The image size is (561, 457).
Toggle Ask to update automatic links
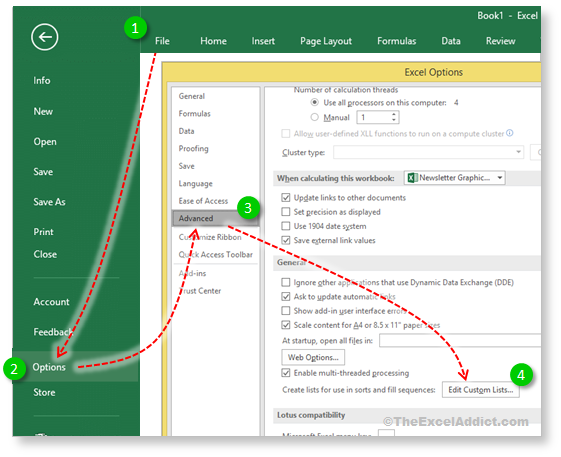coord(286,297)
